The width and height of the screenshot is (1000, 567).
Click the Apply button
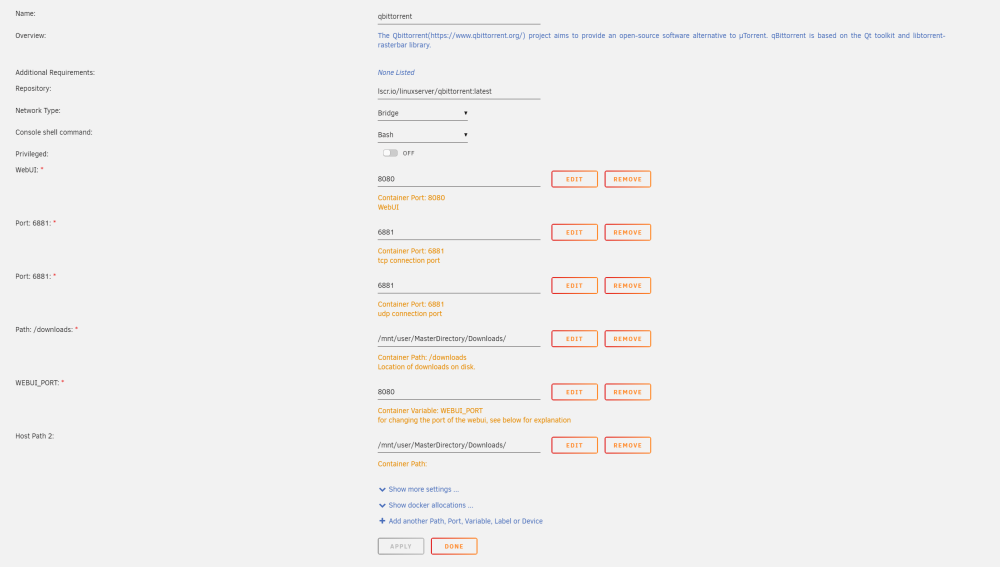[x=401, y=547]
